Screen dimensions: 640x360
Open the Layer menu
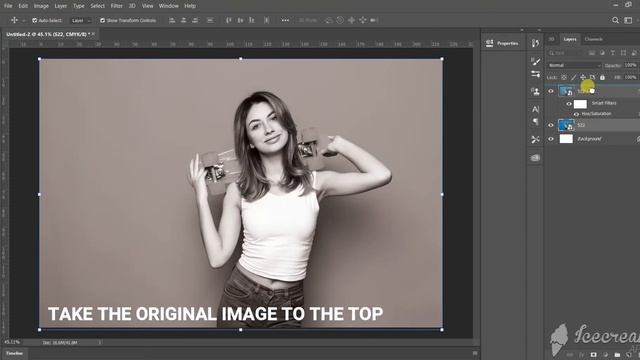point(60,6)
